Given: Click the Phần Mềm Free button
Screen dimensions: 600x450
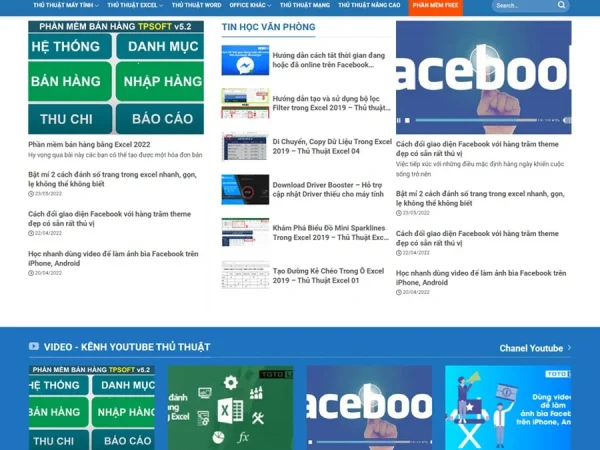Looking at the screenshot, I should pyautogui.click(x=435, y=5).
